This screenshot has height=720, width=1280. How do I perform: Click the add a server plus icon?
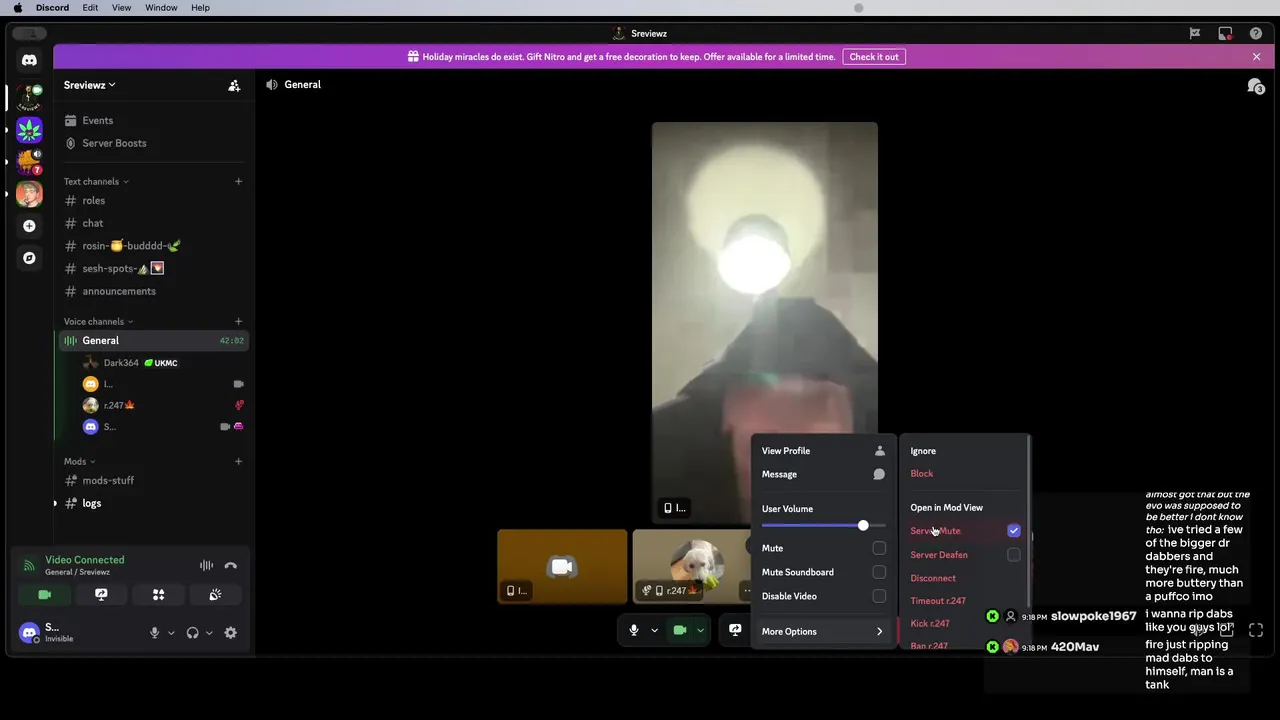pyautogui.click(x=29, y=226)
